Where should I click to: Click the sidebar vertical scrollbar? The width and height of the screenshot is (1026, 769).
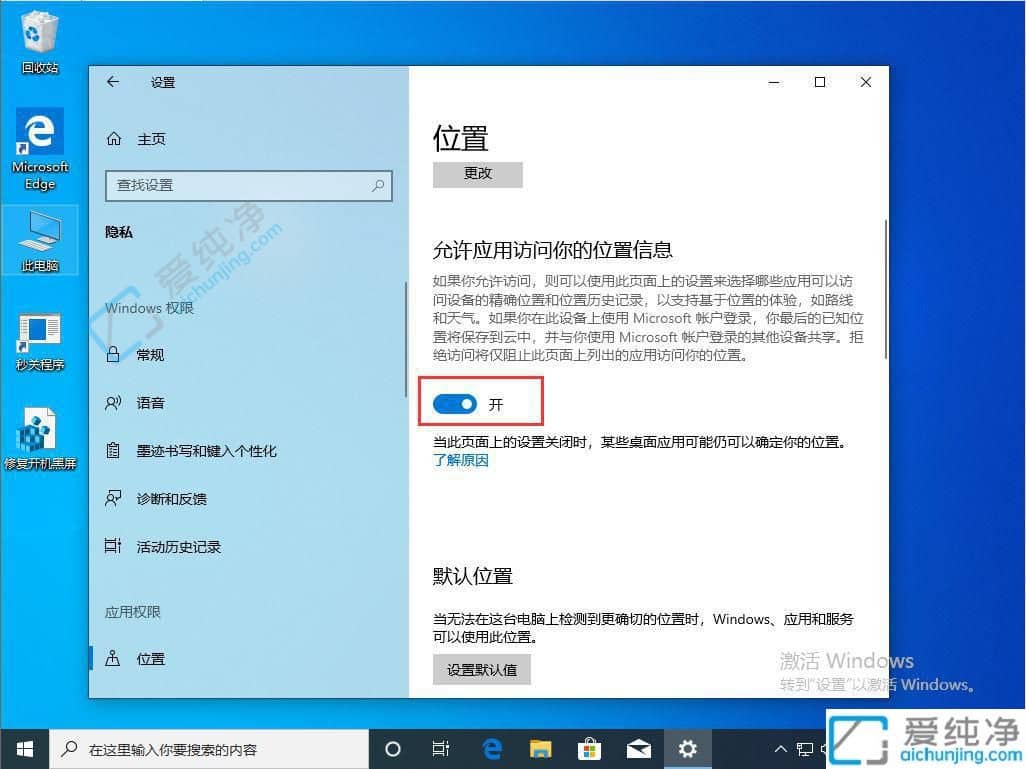406,339
